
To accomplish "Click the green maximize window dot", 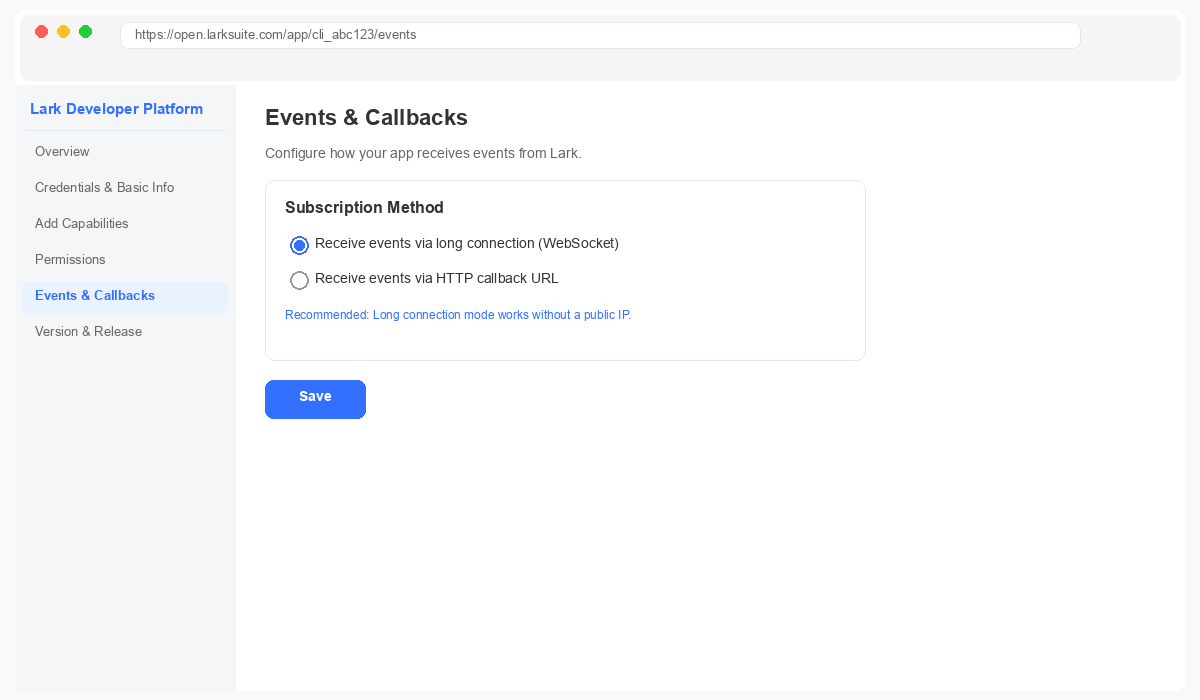I will pos(85,32).
